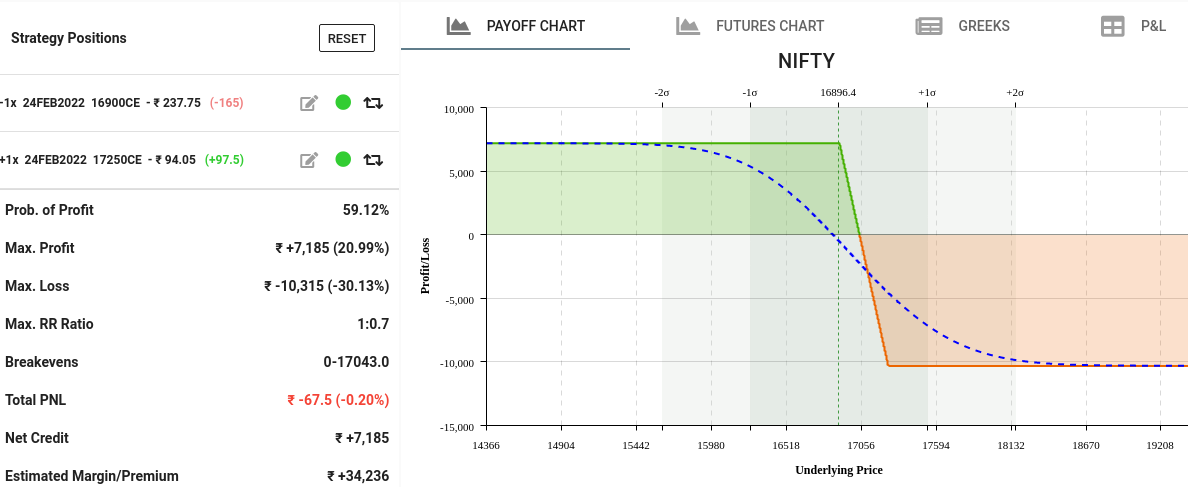Toggle the green dot for 16900CE leg

click(x=343, y=102)
